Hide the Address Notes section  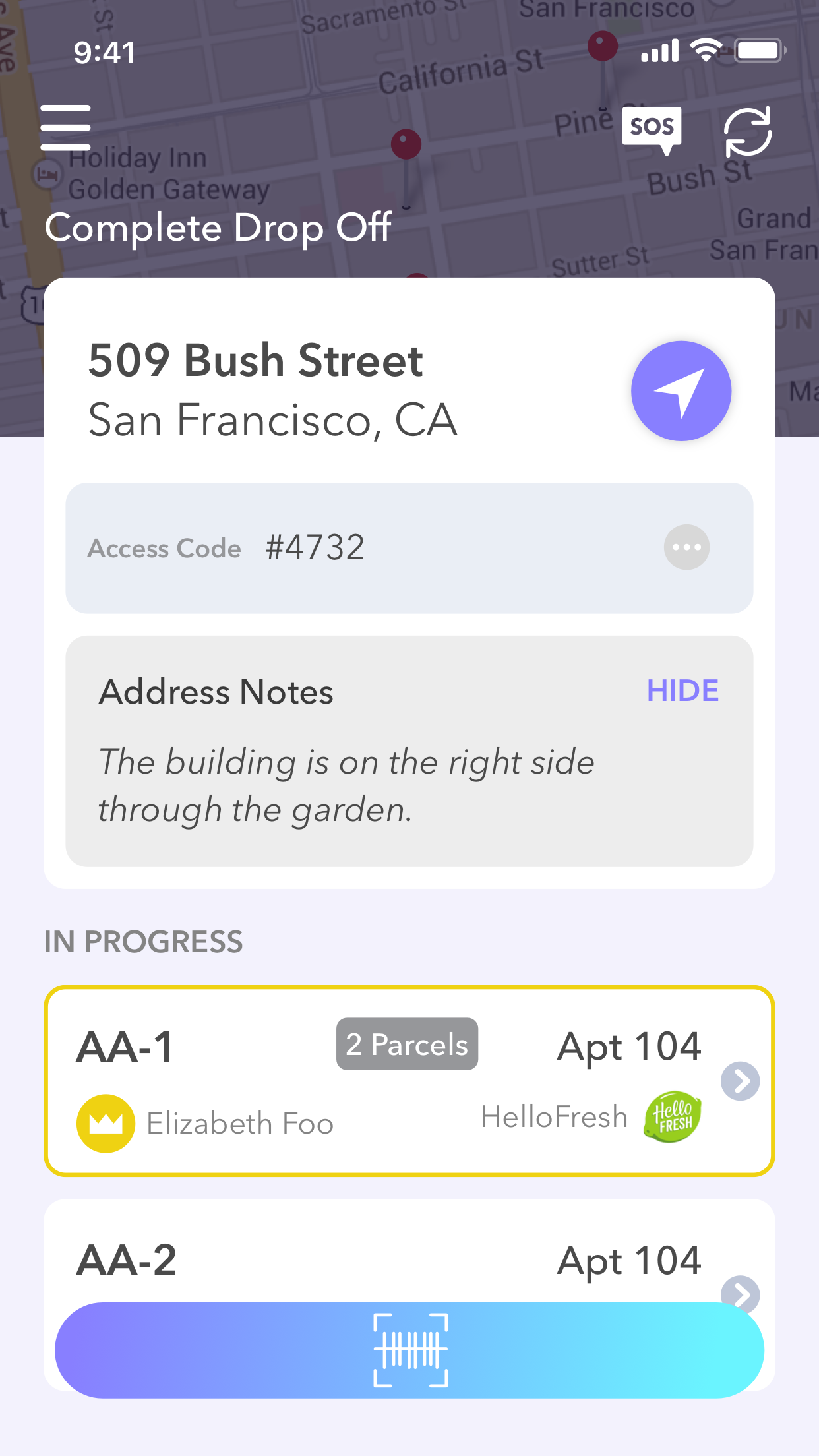tap(682, 690)
